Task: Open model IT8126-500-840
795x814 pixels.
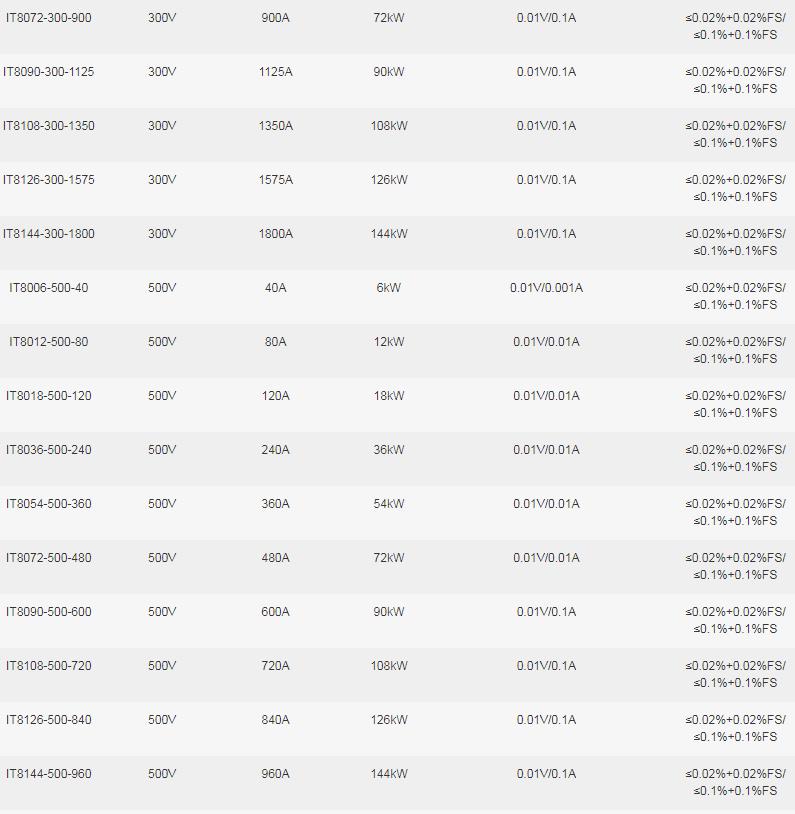Action: [x=48, y=720]
